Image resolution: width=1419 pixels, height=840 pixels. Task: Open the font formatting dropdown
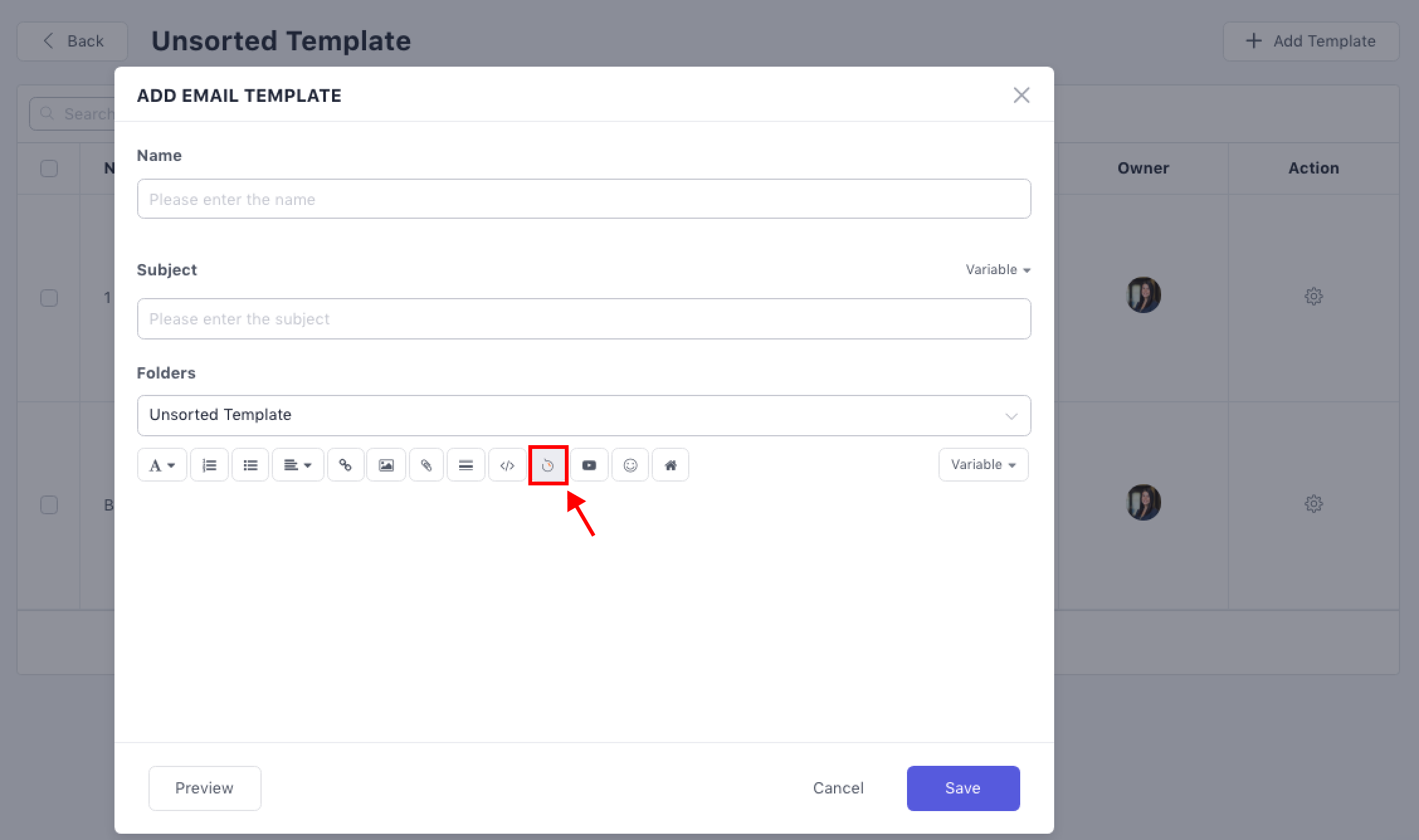(x=162, y=465)
